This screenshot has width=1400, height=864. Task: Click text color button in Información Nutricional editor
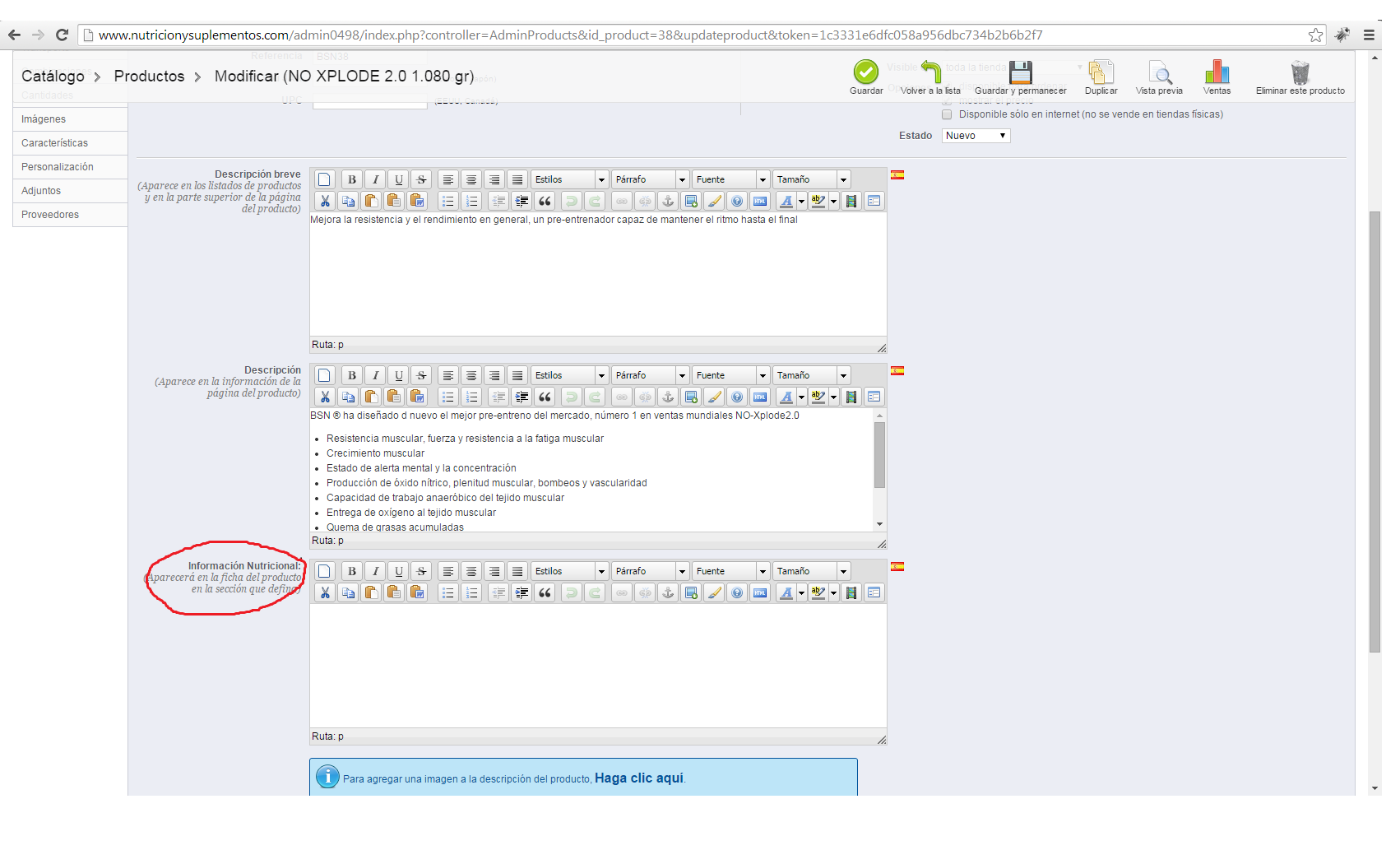[787, 592]
